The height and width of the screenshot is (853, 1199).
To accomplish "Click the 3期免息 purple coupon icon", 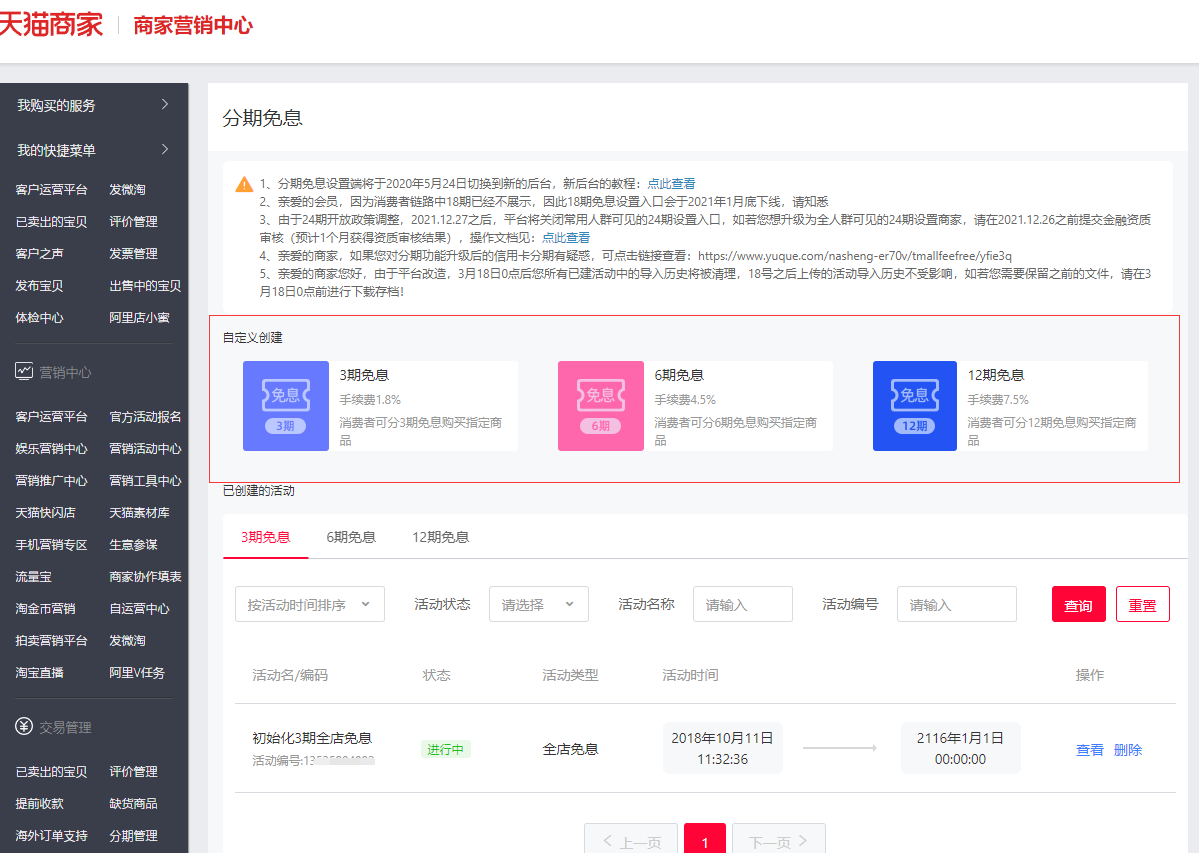I will click(x=286, y=406).
